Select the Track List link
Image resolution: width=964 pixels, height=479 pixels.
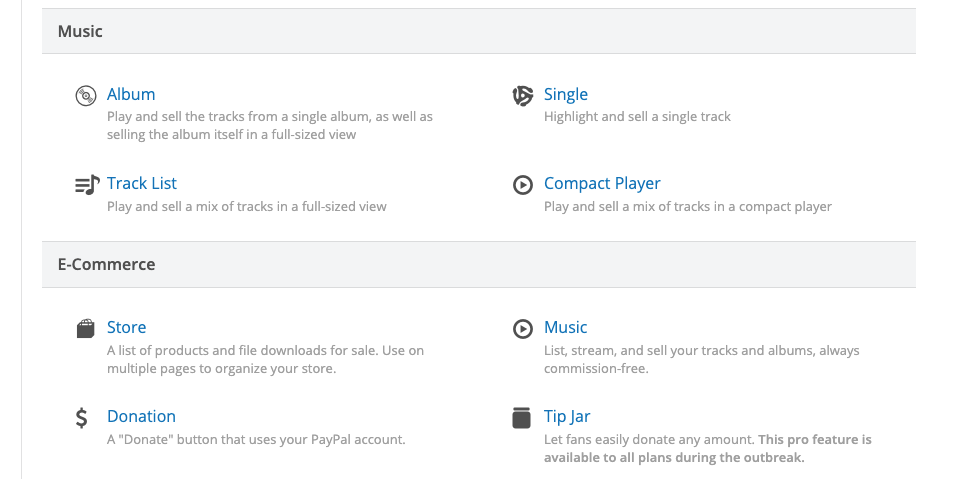click(x=141, y=183)
